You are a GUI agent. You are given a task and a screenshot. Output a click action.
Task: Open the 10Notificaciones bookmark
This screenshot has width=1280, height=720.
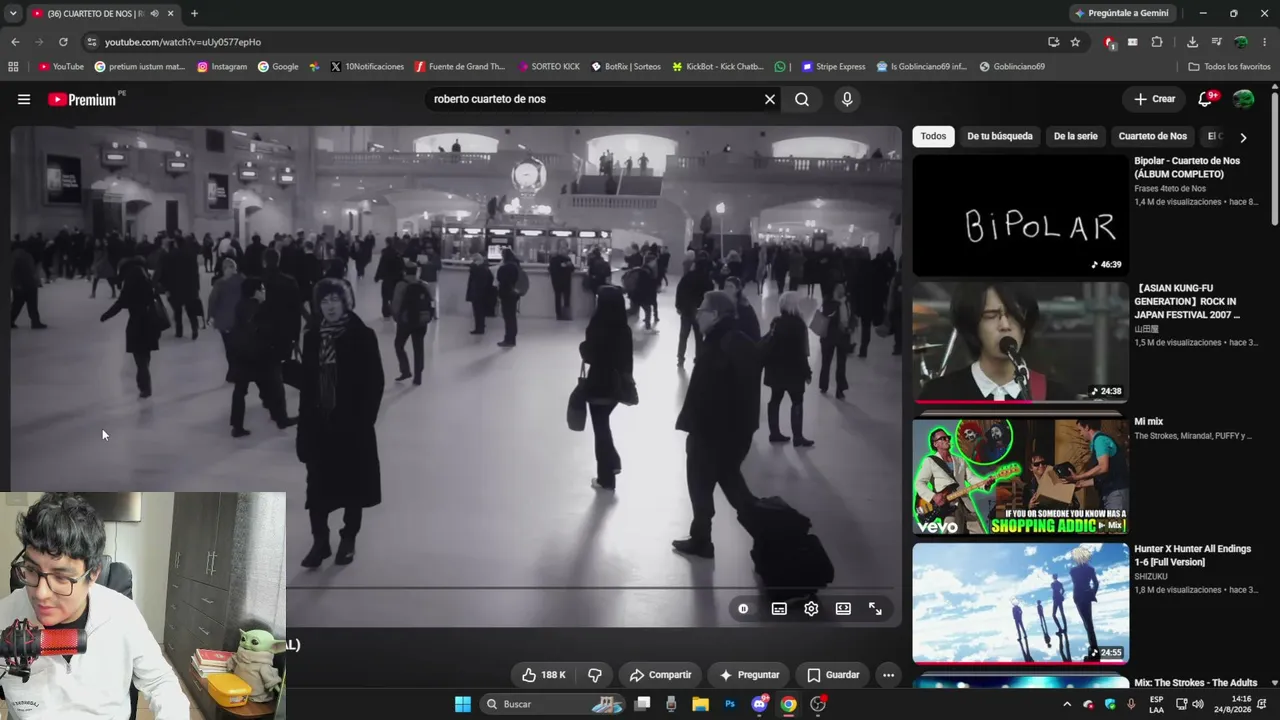(366, 67)
